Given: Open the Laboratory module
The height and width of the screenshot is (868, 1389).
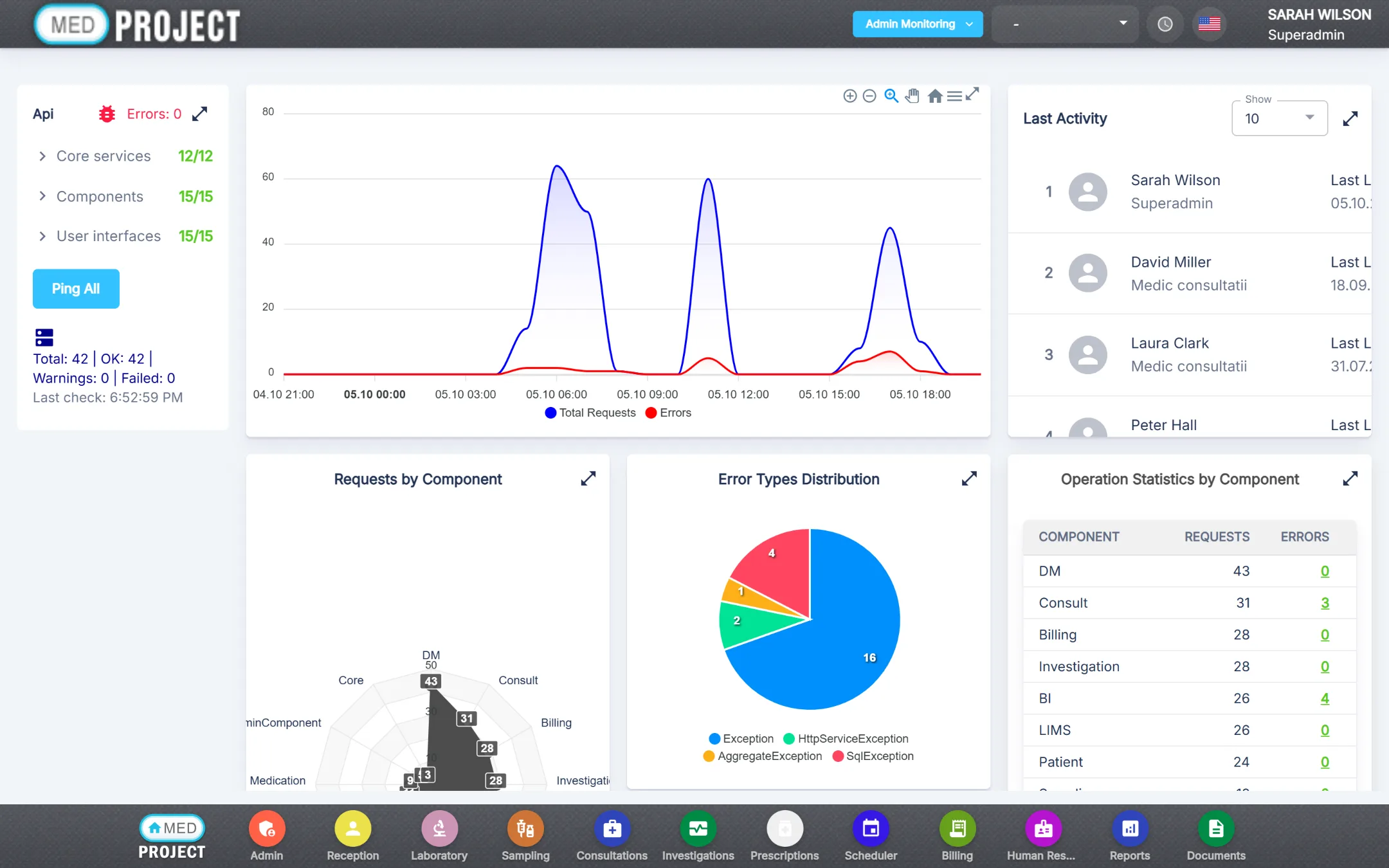Looking at the screenshot, I should [439, 837].
